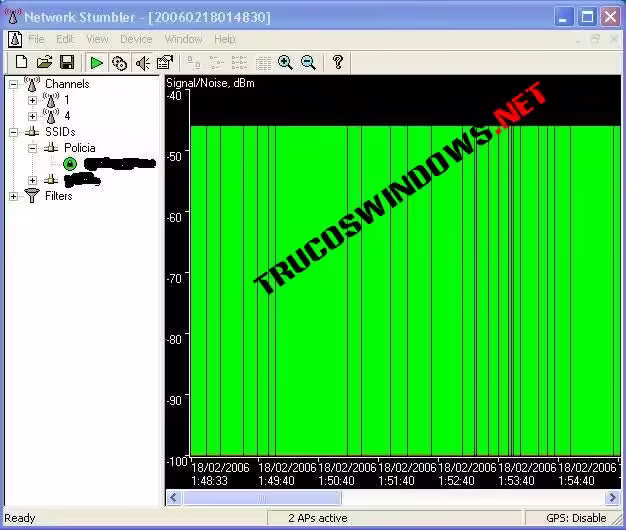Screen dimensions: 626x530
Task: Click the Filters funnel icon
Action: pos(32,195)
